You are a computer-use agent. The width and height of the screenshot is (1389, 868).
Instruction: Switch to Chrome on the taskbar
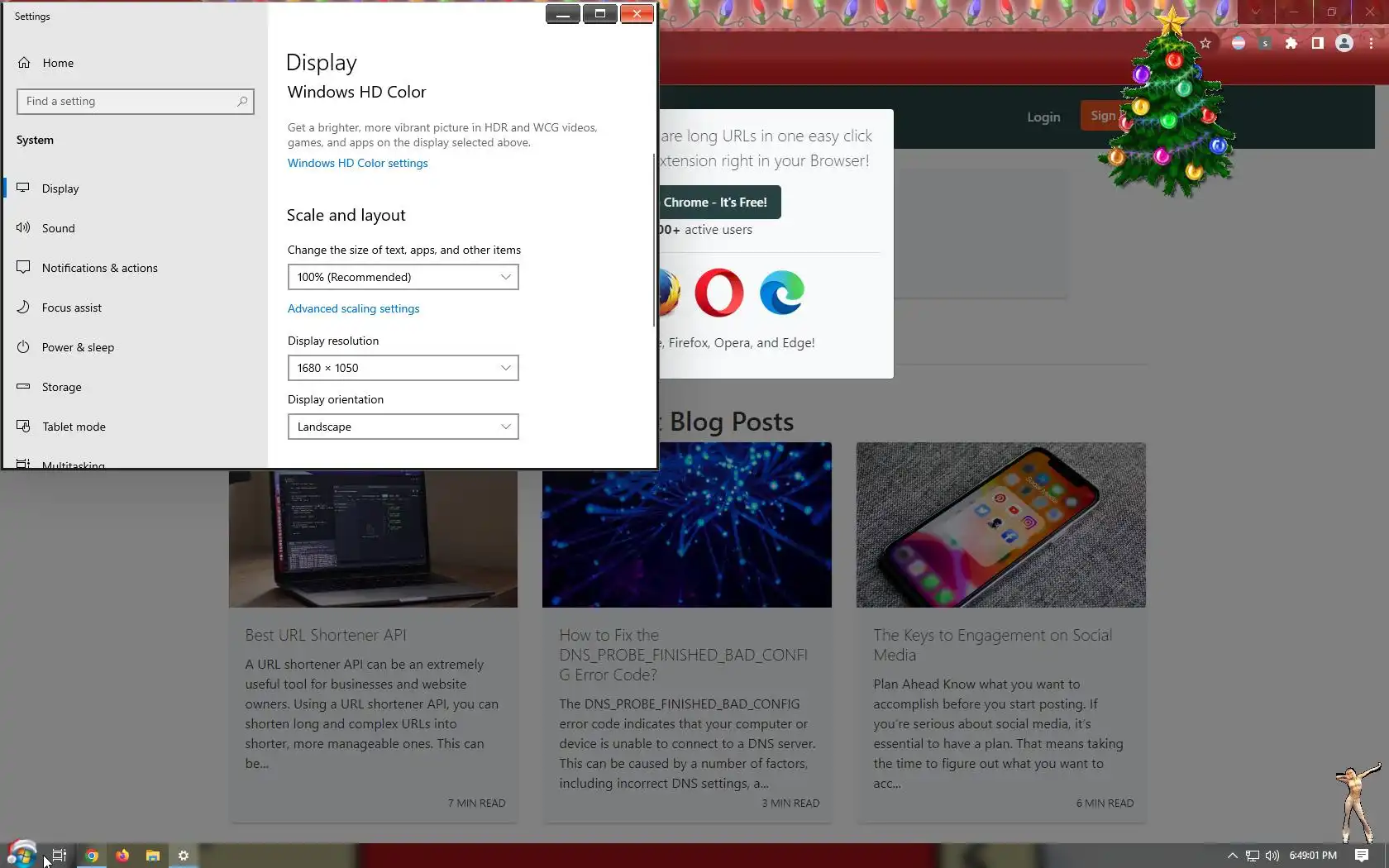[x=92, y=856]
